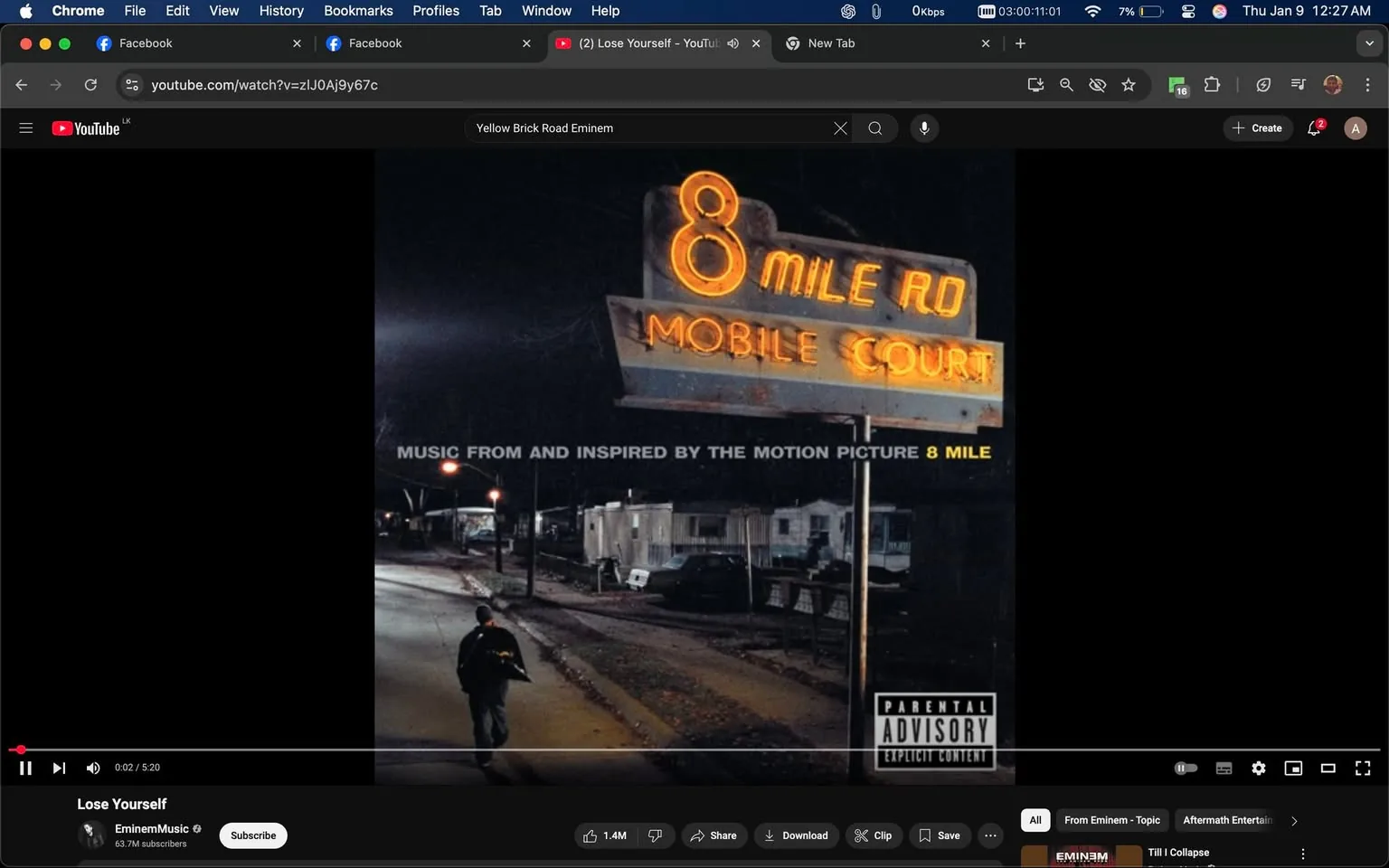Enable subtitles with the CC icon

pos(1224,768)
